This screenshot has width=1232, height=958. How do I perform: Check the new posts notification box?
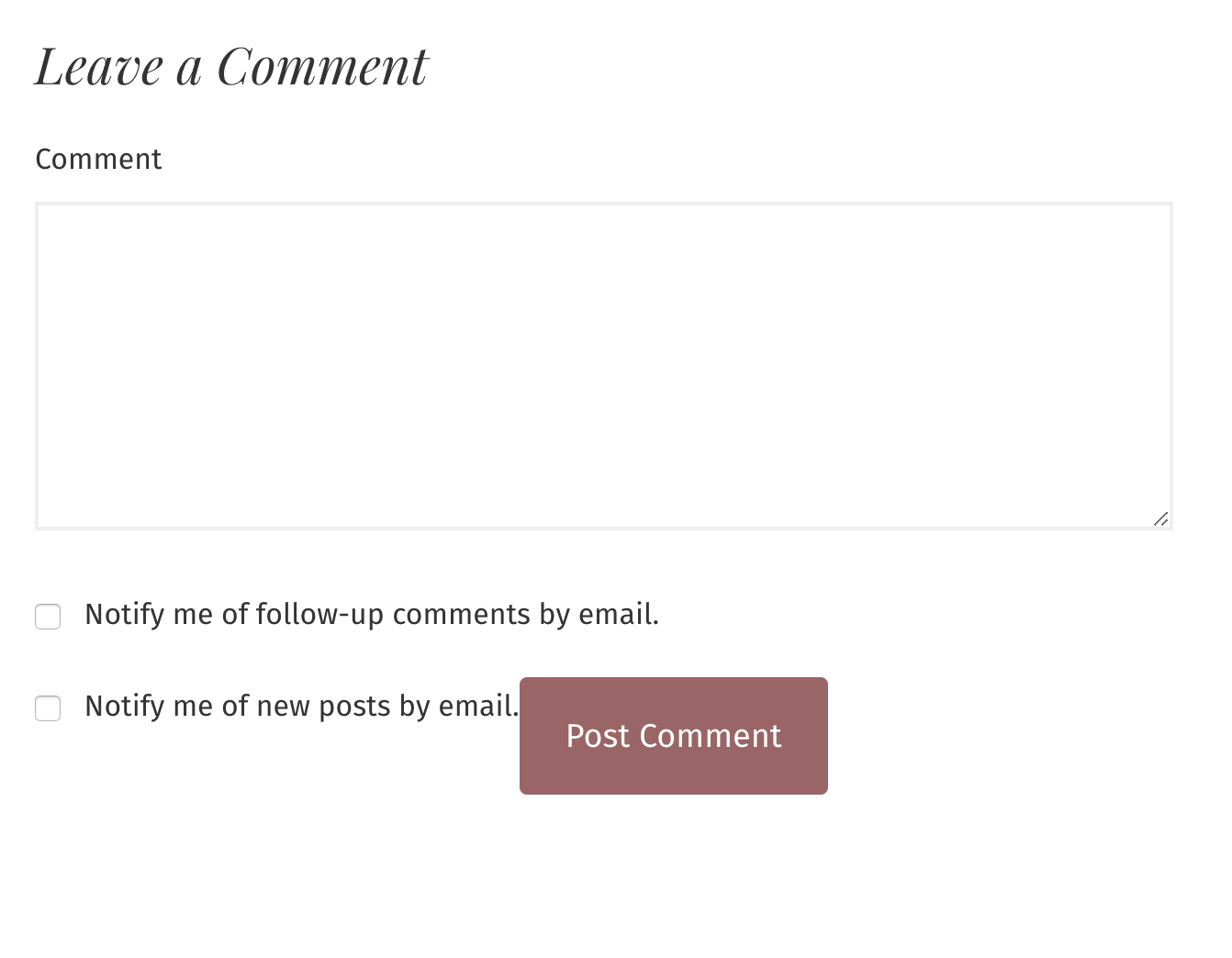pyautogui.click(x=48, y=708)
